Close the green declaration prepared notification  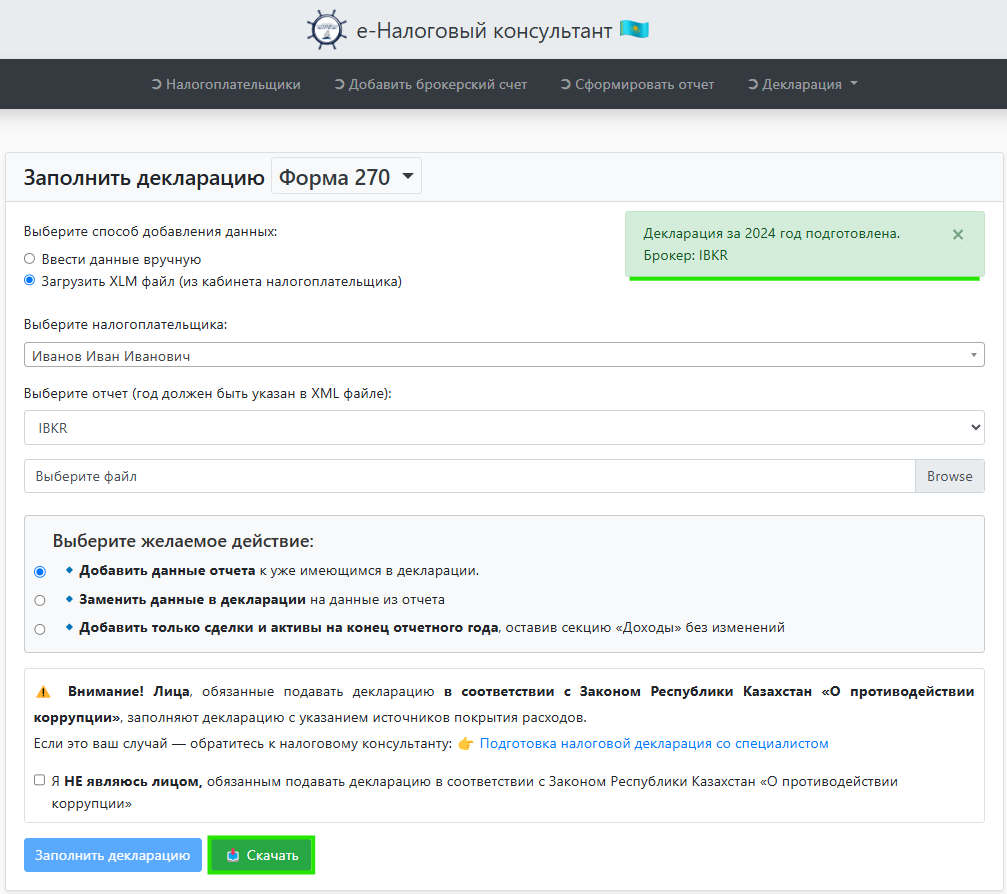pos(957,234)
